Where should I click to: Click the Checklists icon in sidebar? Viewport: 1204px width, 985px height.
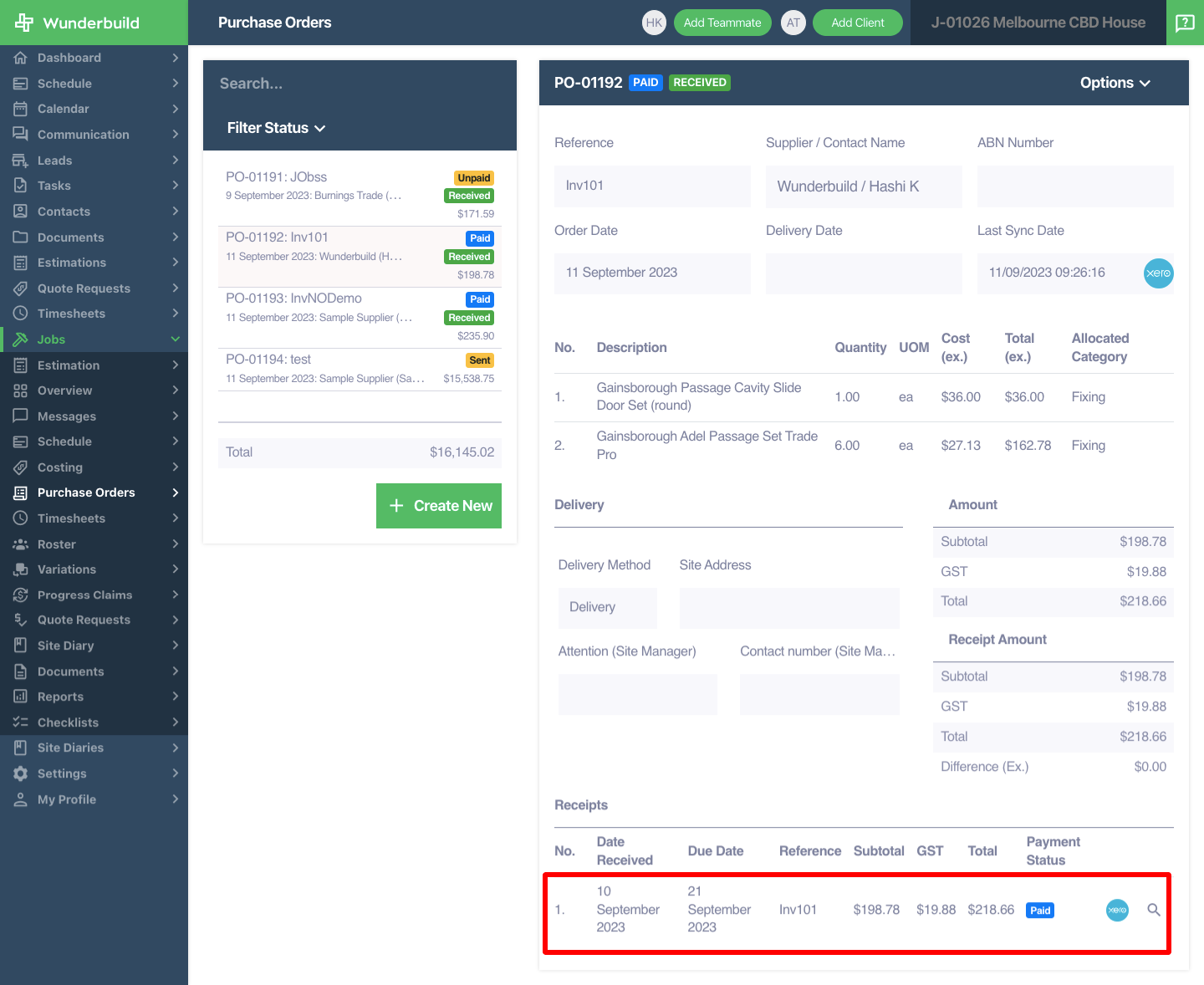click(21, 722)
